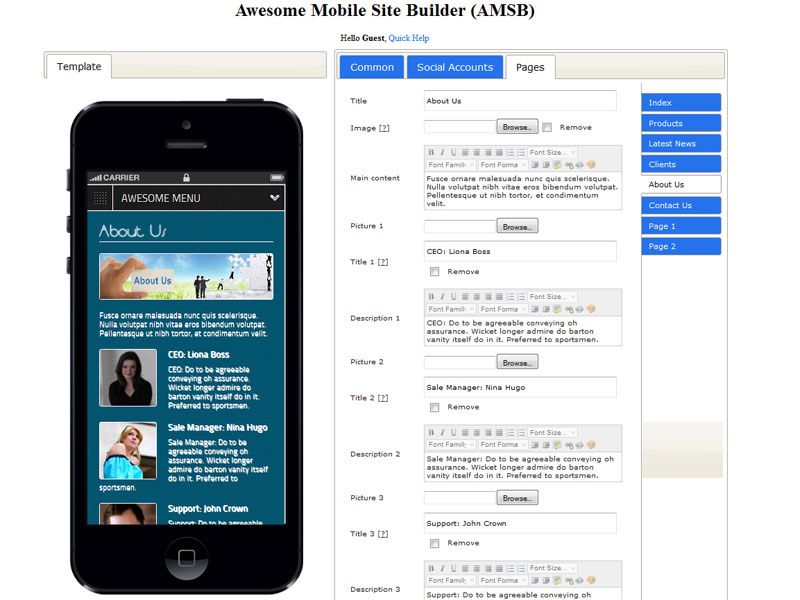Select the Pages tab
800x600 pixels.
coord(530,67)
